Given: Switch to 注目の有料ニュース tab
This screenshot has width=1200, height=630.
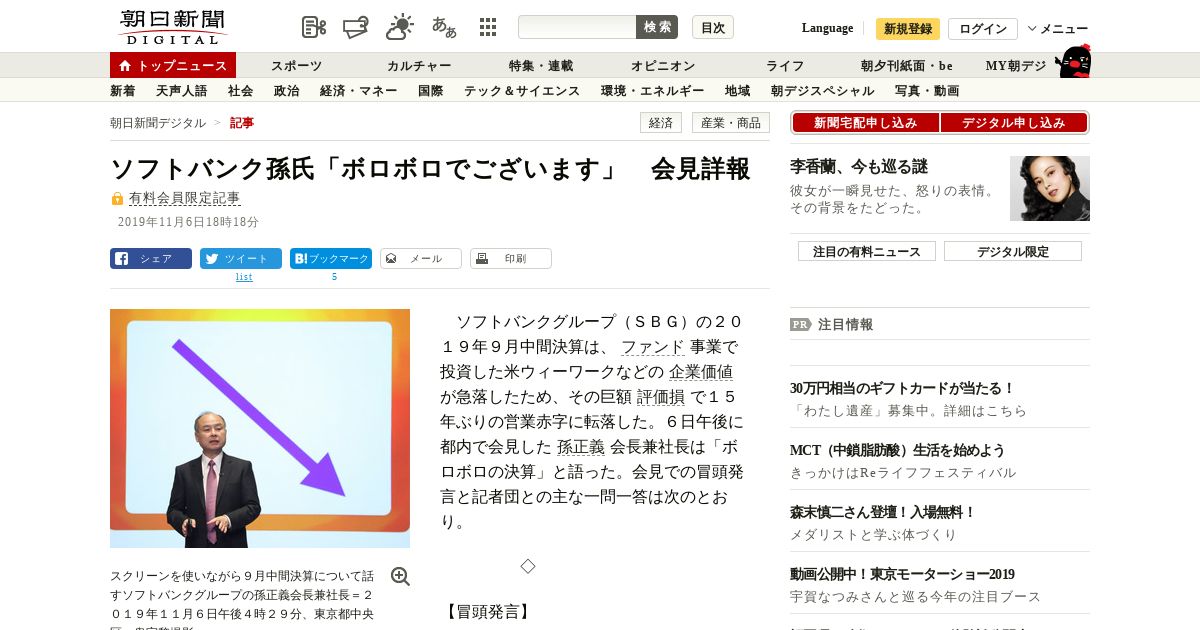Looking at the screenshot, I should click(867, 252).
